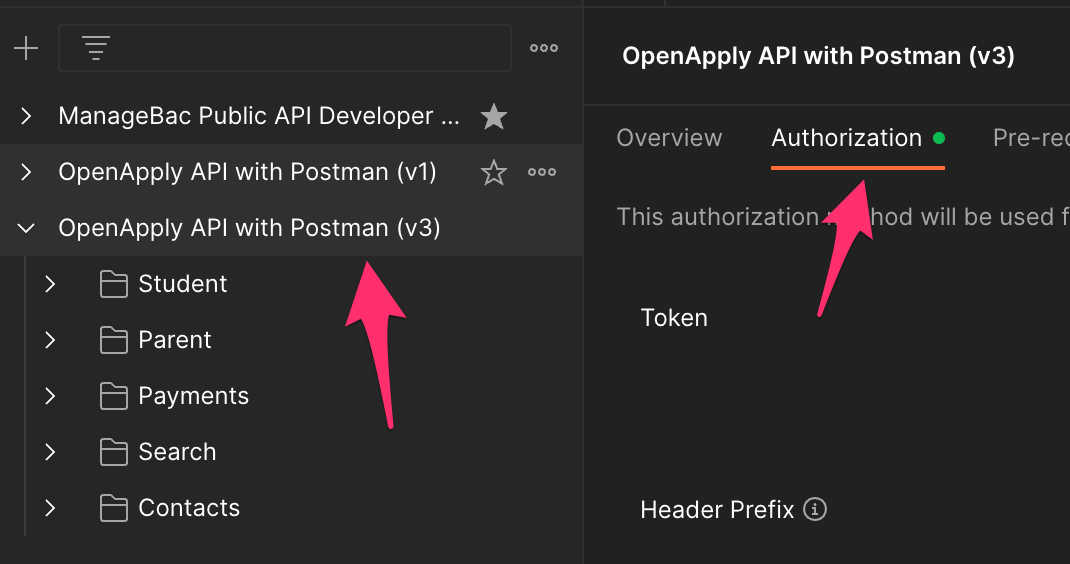Select the Contacts folder icon
1070x564 pixels.
pyautogui.click(x=113, y=508)
